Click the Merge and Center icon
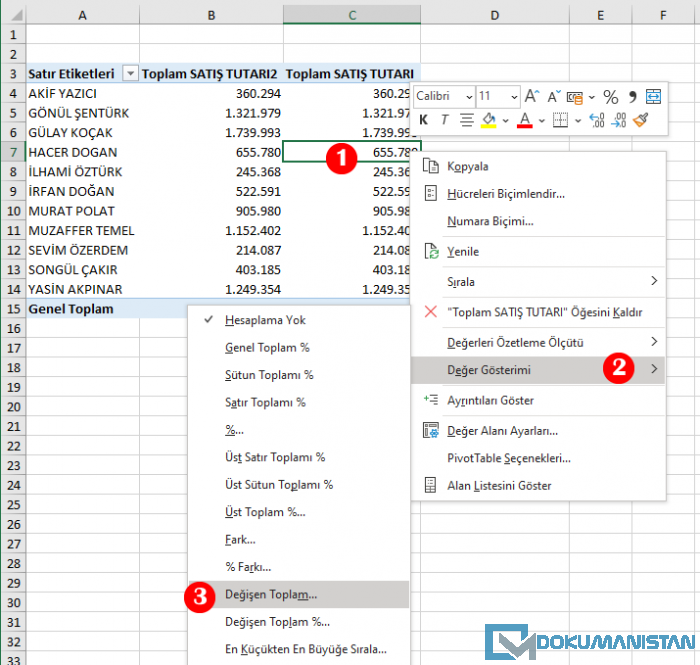This screenshot has width=700, height=665. click(653, 96)
